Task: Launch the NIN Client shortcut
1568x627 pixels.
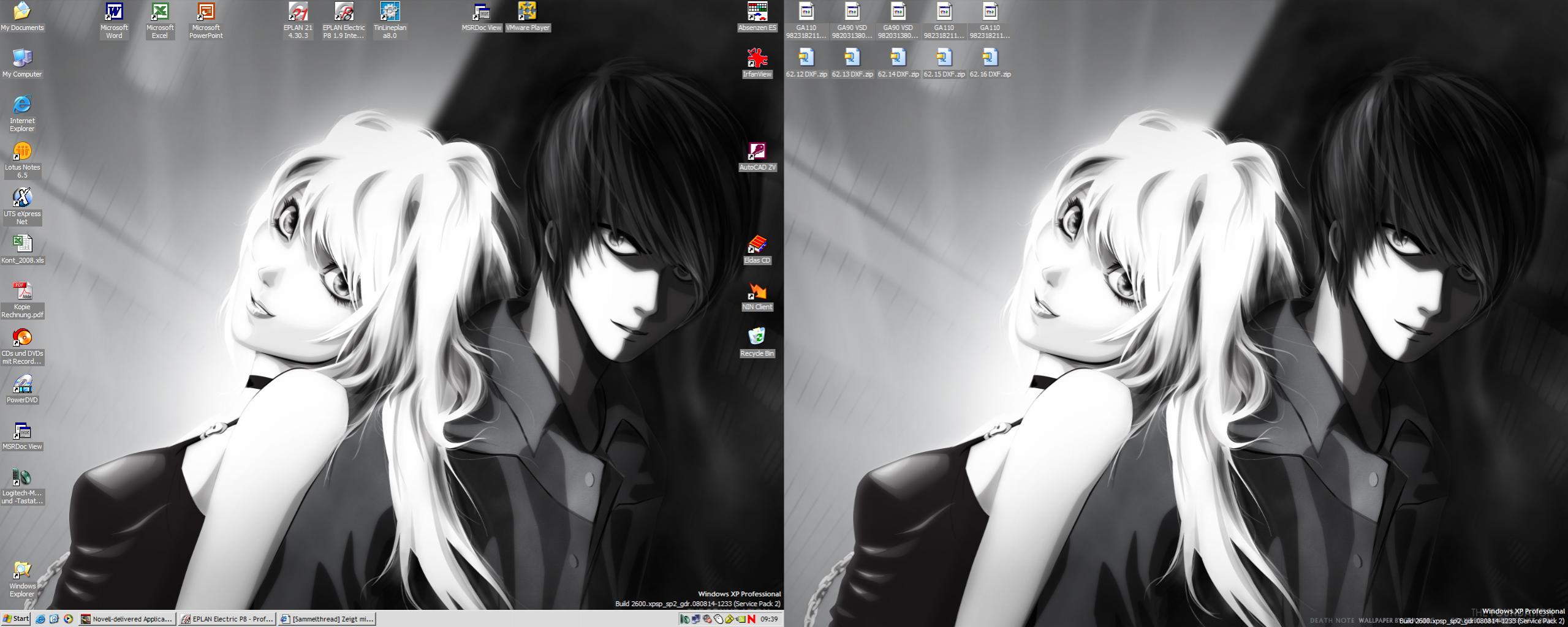Action: (x=757, y=296)
